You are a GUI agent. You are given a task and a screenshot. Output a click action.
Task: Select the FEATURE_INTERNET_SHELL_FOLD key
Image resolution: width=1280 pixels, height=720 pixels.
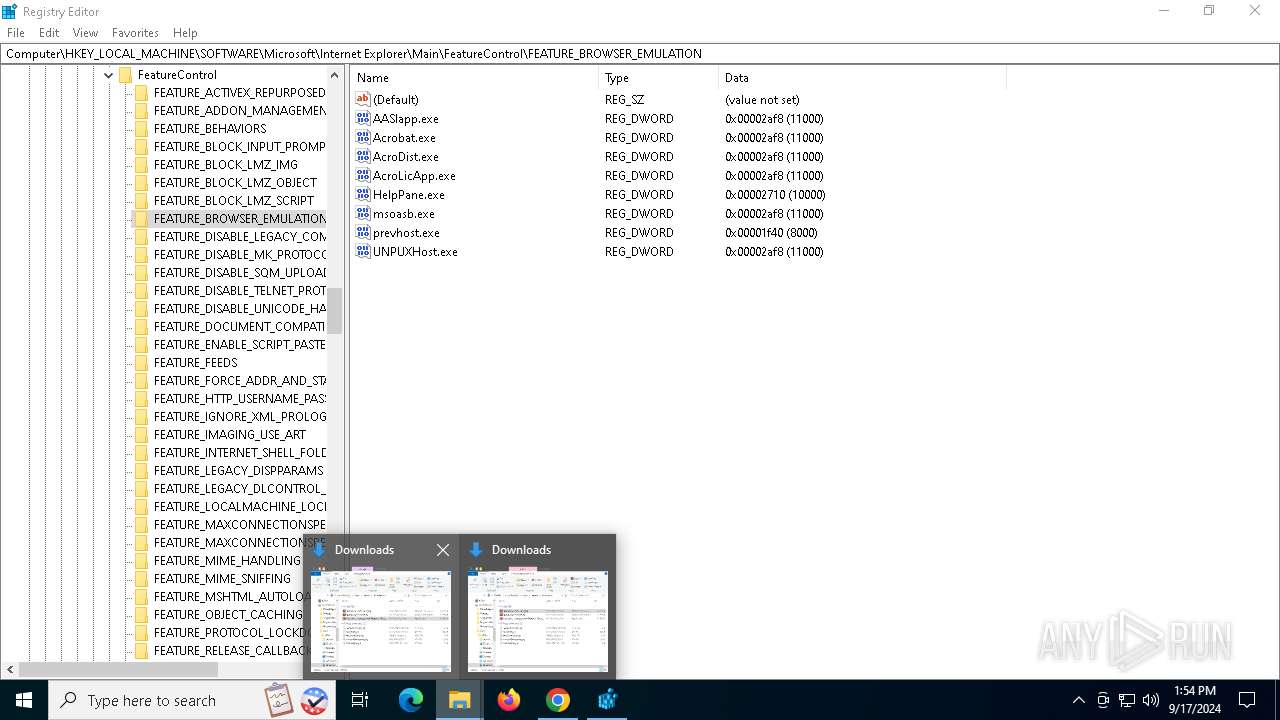coord(240,453)
